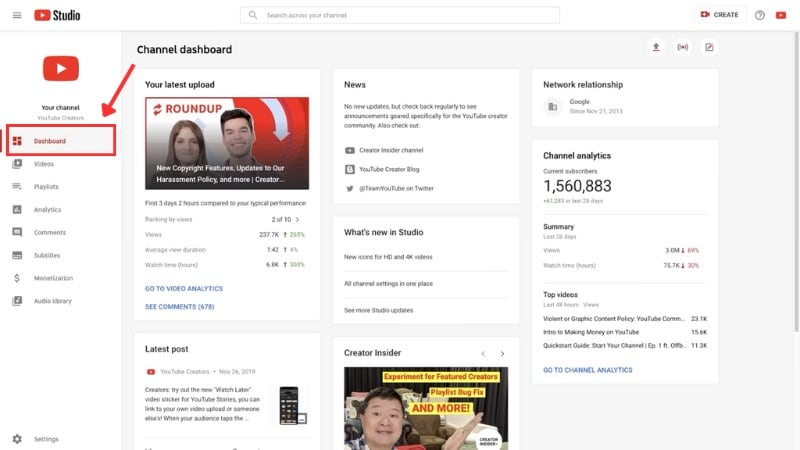Open the Creator Insider video thumbnail
800x450 pixels.
pos(426,408)
